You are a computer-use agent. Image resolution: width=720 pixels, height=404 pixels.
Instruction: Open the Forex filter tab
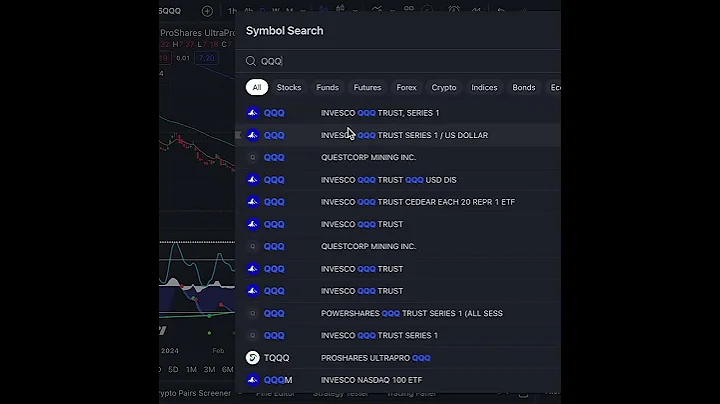pyautogui.click(x=406, y=87)
